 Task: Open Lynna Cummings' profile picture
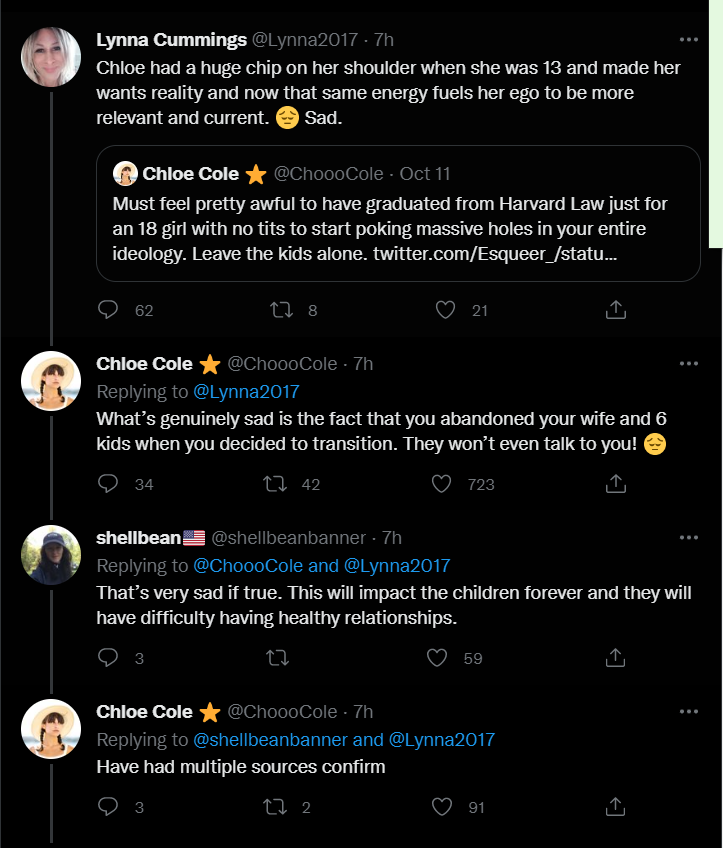click(51, 57)
